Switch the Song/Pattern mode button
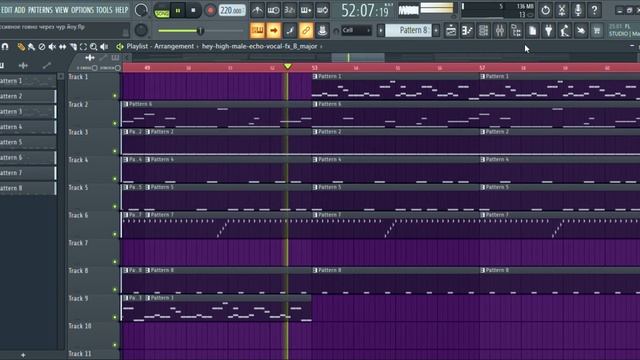 click(x=162, y=12)
